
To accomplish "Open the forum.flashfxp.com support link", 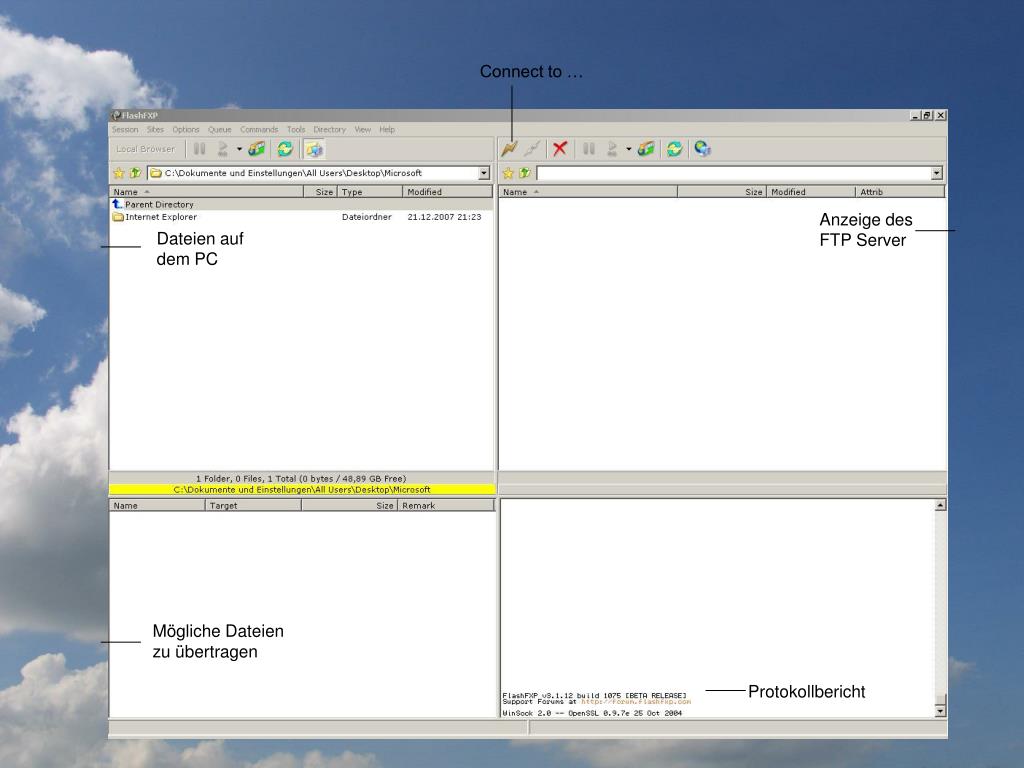I will [x=636, y=702].
